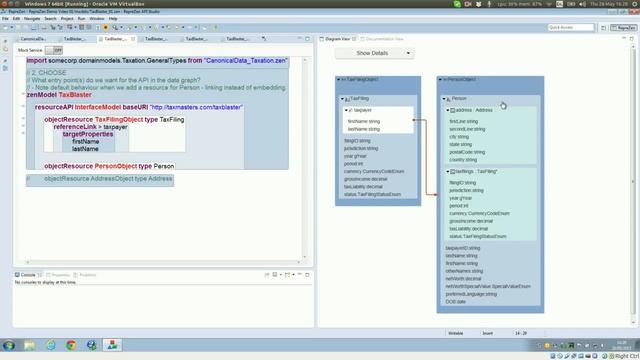Screen dimensions: 640x360
Task: Collapse the taxfilings : TaxFiling* section
Action: pos(448,172)
